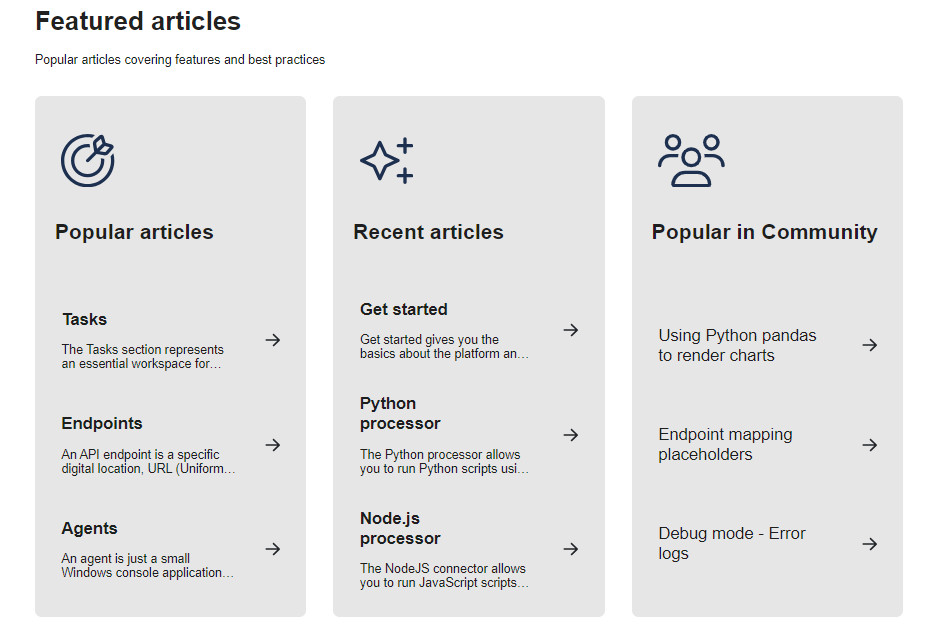Screen dimensions: 944x643
Task: Open Using Python pandas to render charts
Action: (737, 345)
